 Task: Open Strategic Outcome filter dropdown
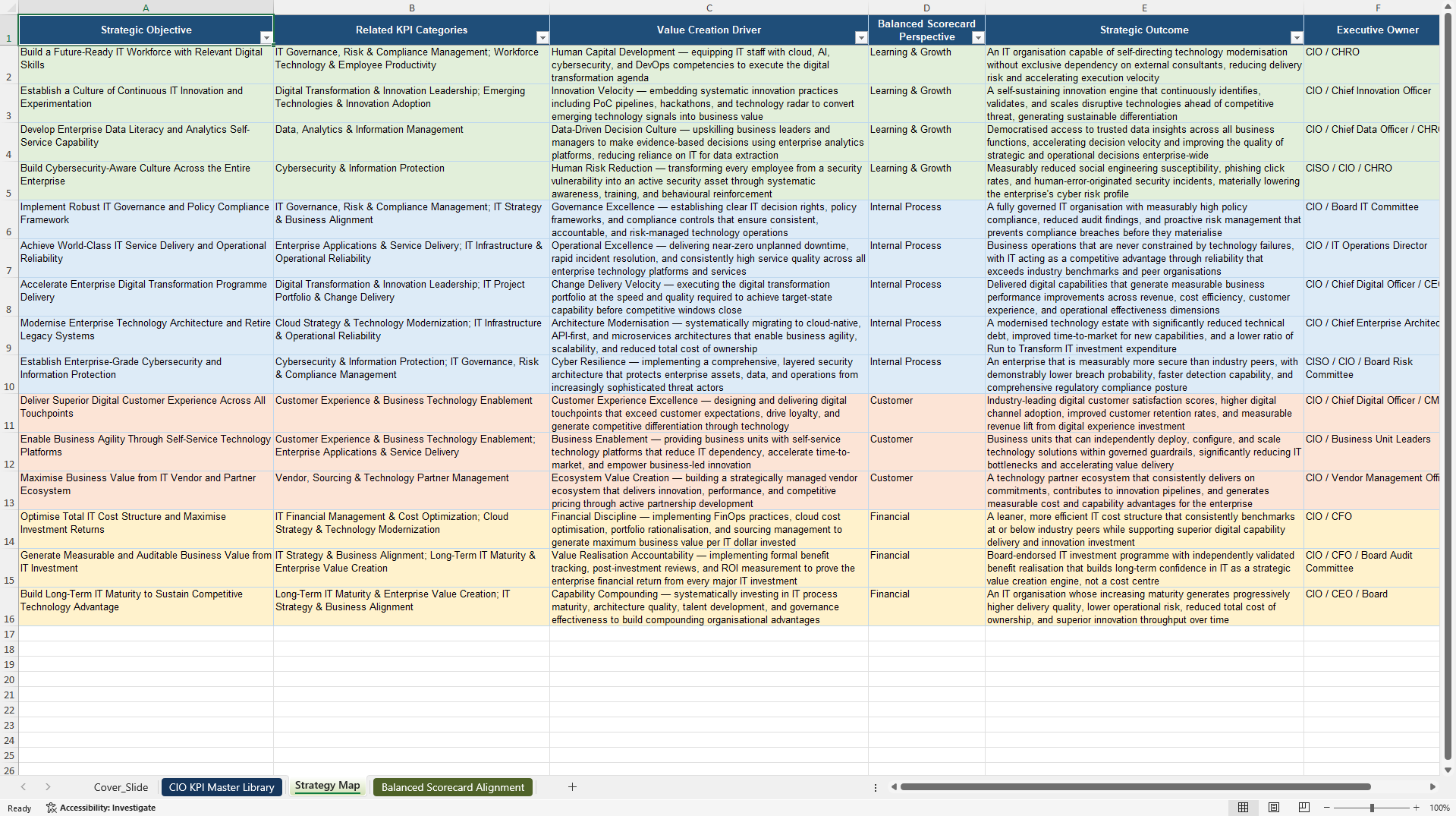(x=1296, y=38)
